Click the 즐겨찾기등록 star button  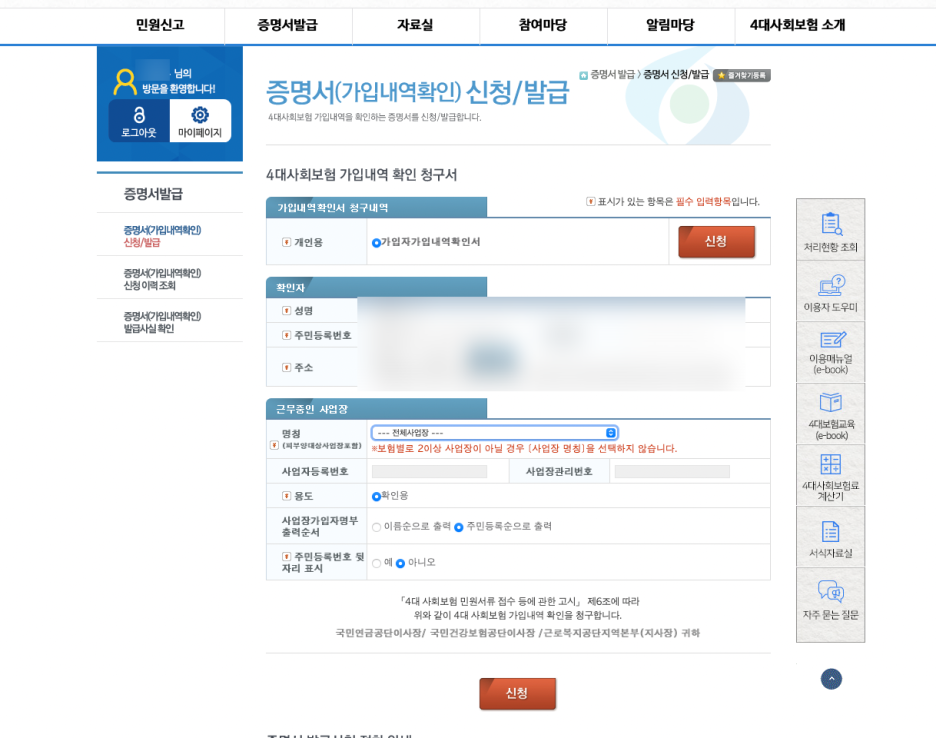(742, 75)
